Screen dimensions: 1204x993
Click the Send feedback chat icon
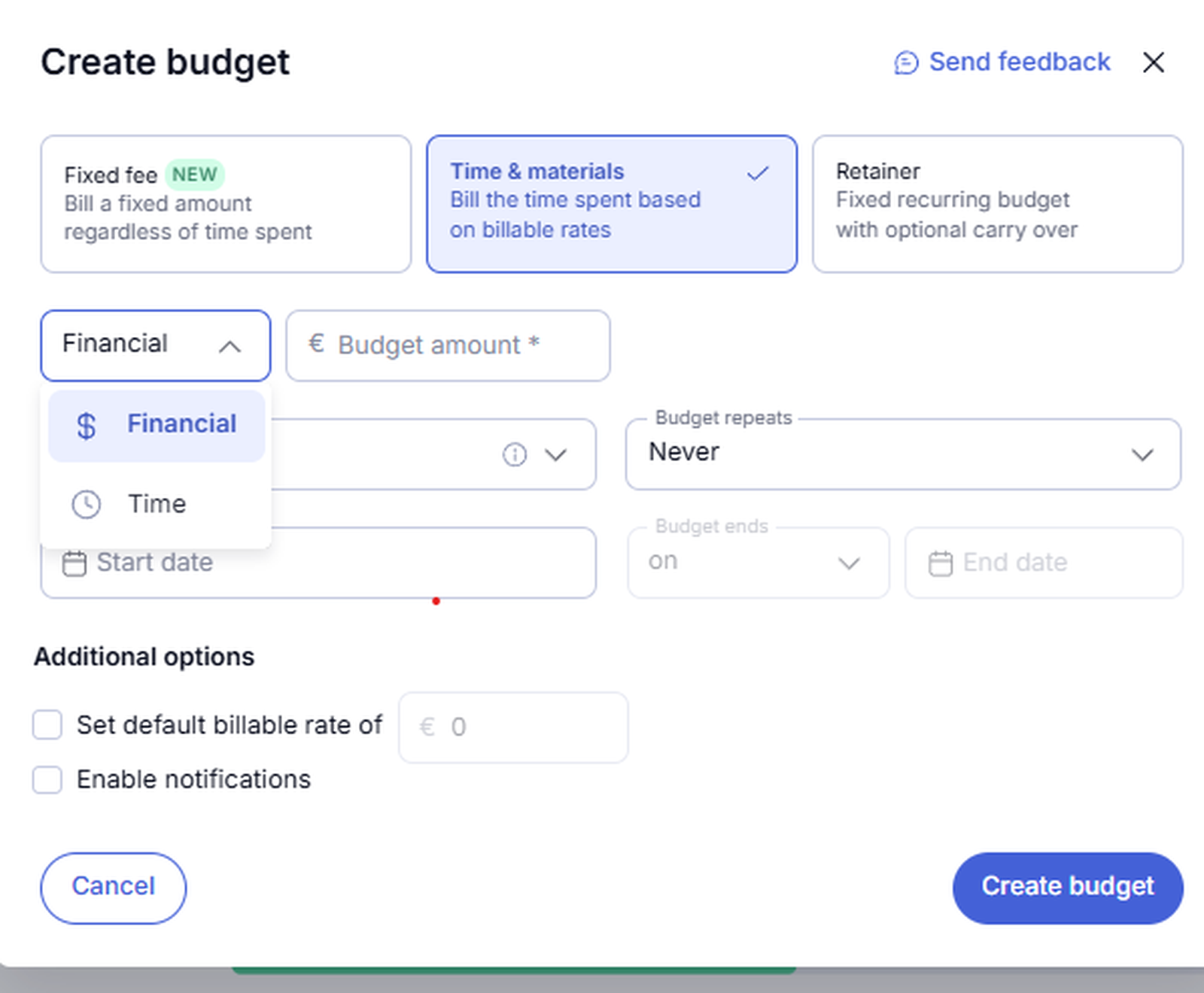pos(906,62)
